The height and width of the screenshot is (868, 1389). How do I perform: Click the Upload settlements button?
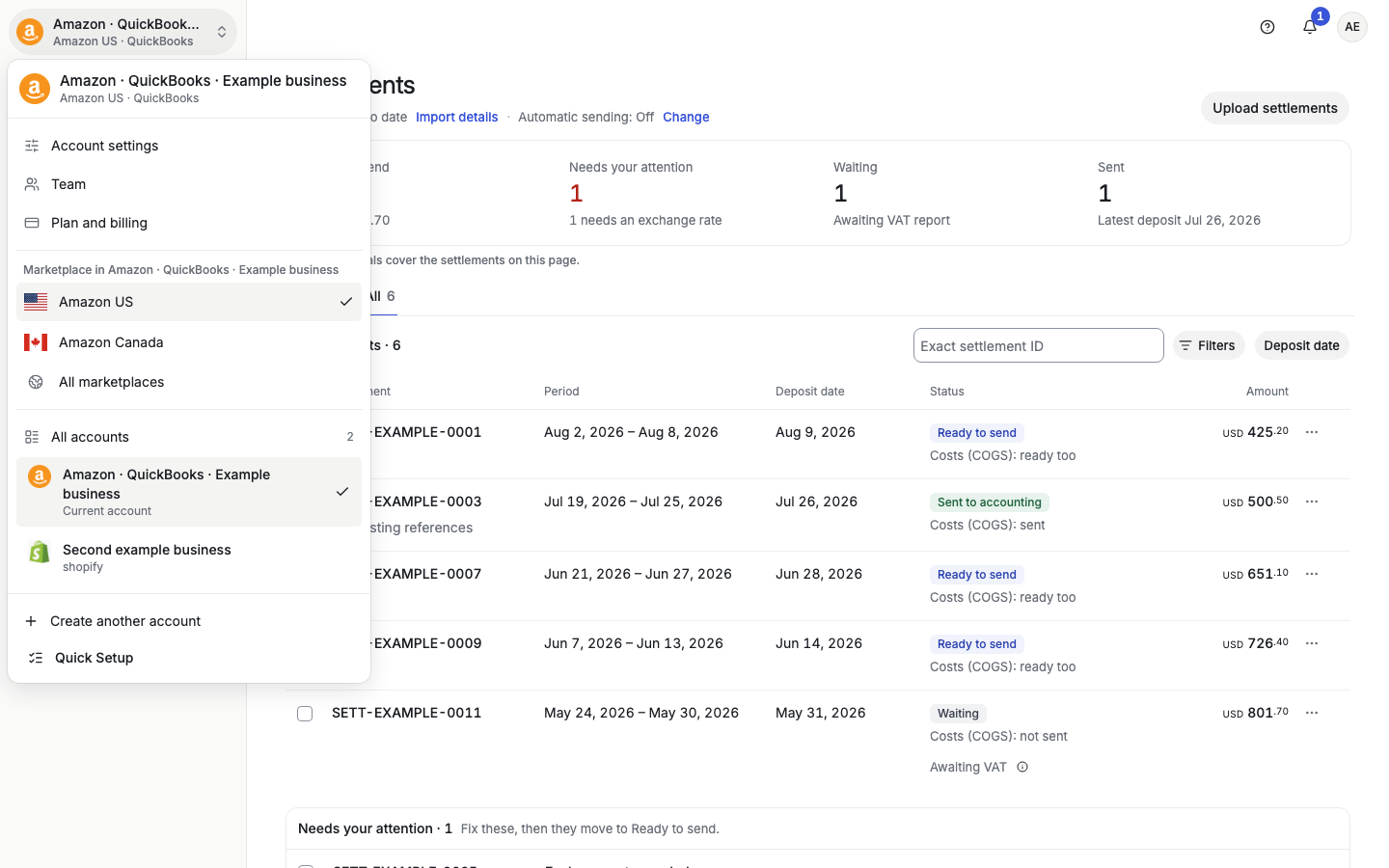pos(1274,108)
